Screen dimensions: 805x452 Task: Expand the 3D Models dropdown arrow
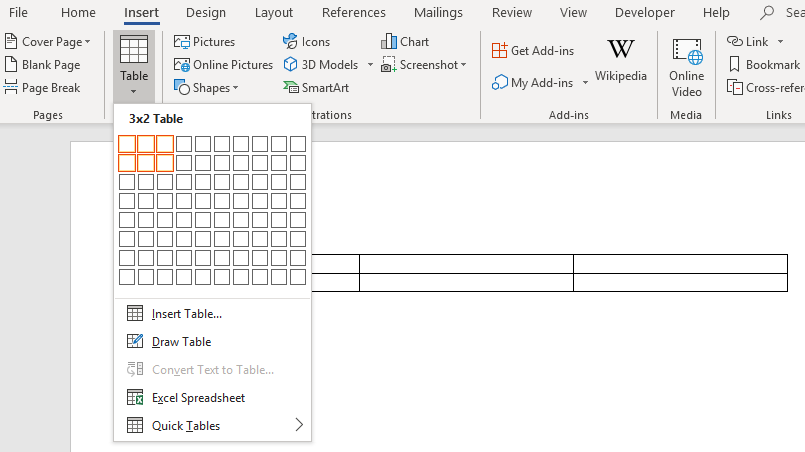(370, 65)
